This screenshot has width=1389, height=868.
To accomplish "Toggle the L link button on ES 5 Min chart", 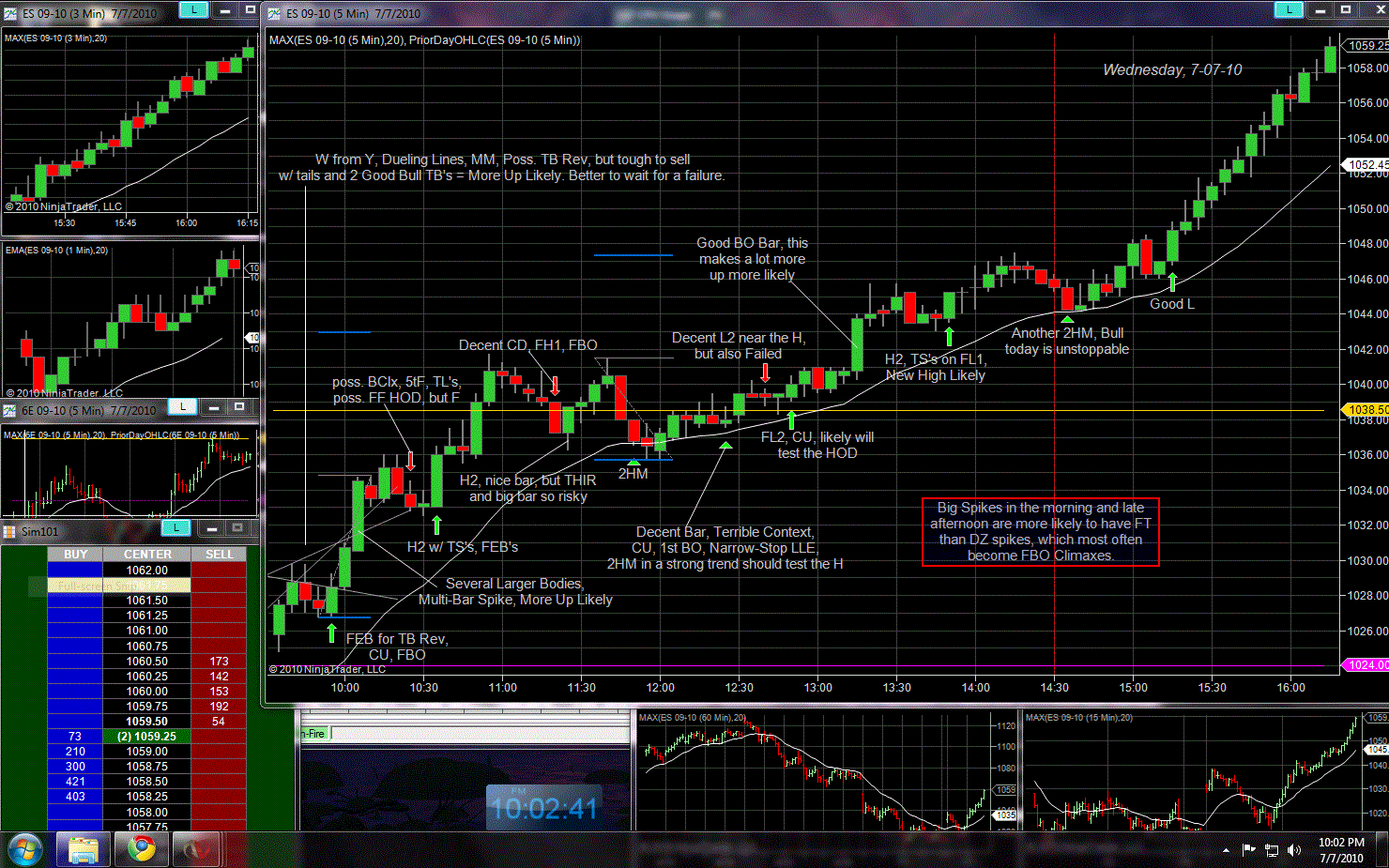I will point(1289,9).
